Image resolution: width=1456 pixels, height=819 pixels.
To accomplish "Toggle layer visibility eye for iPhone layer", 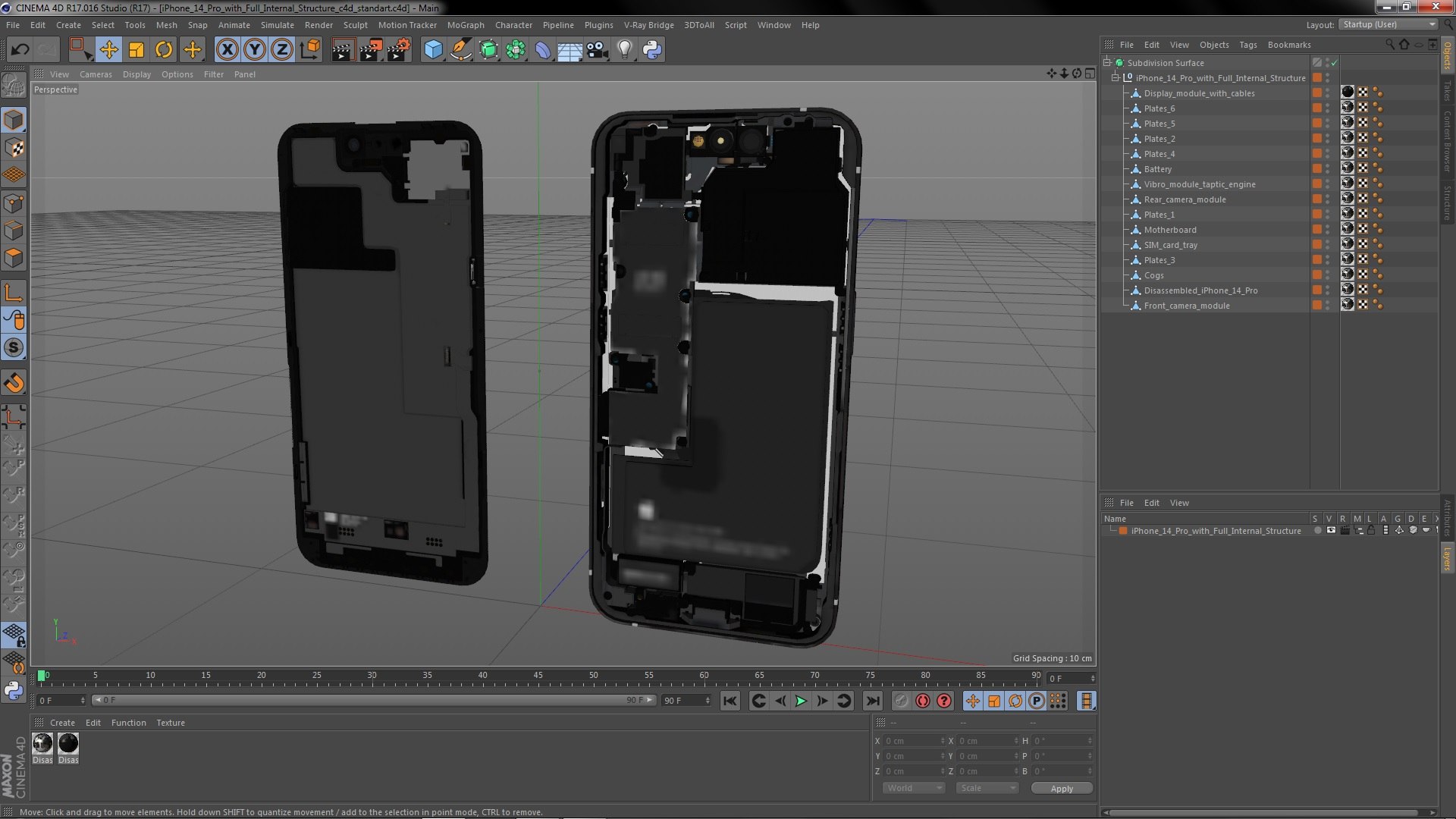I will pyautogui.click(x=1331, y=531).
